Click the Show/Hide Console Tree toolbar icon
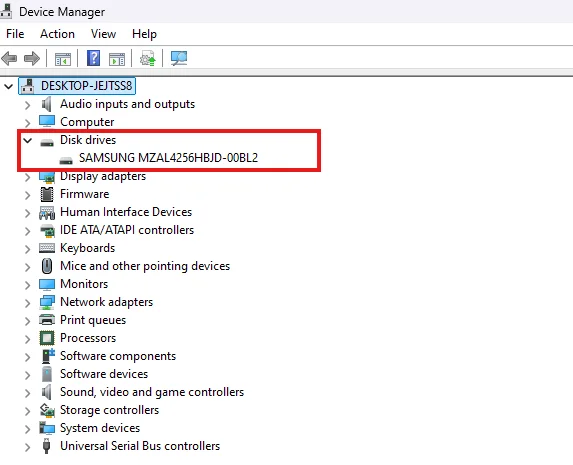The image size is (573, 465). 63,58
